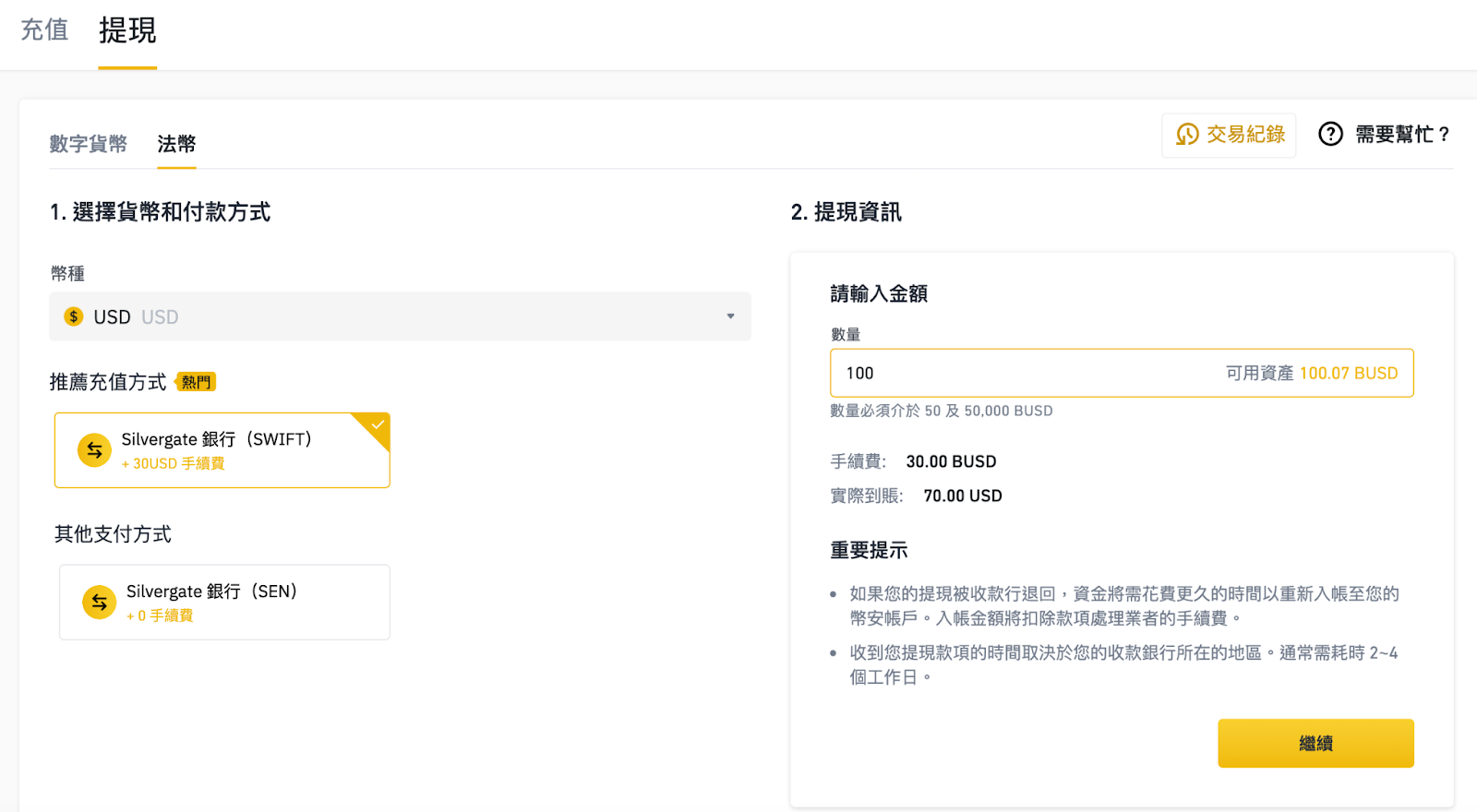Click the fee value '30.00 BUSD'
Screen dimensions: 1477x812
pyautogui.click(x=951, y=461)
